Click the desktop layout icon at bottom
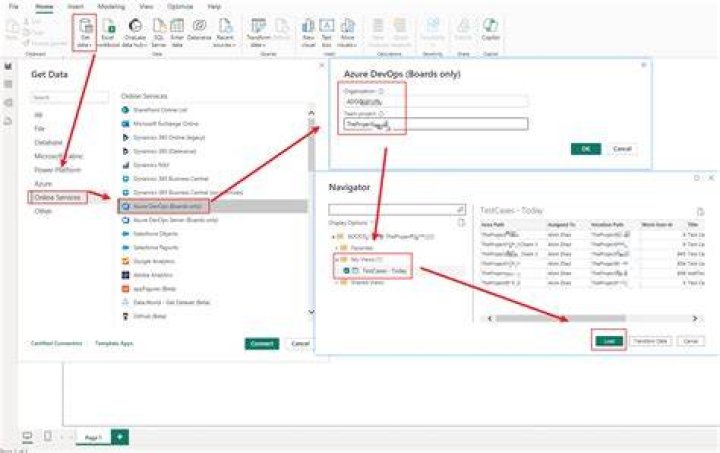Viewport: 720px width, 453px height. click(x=27, y=436)
